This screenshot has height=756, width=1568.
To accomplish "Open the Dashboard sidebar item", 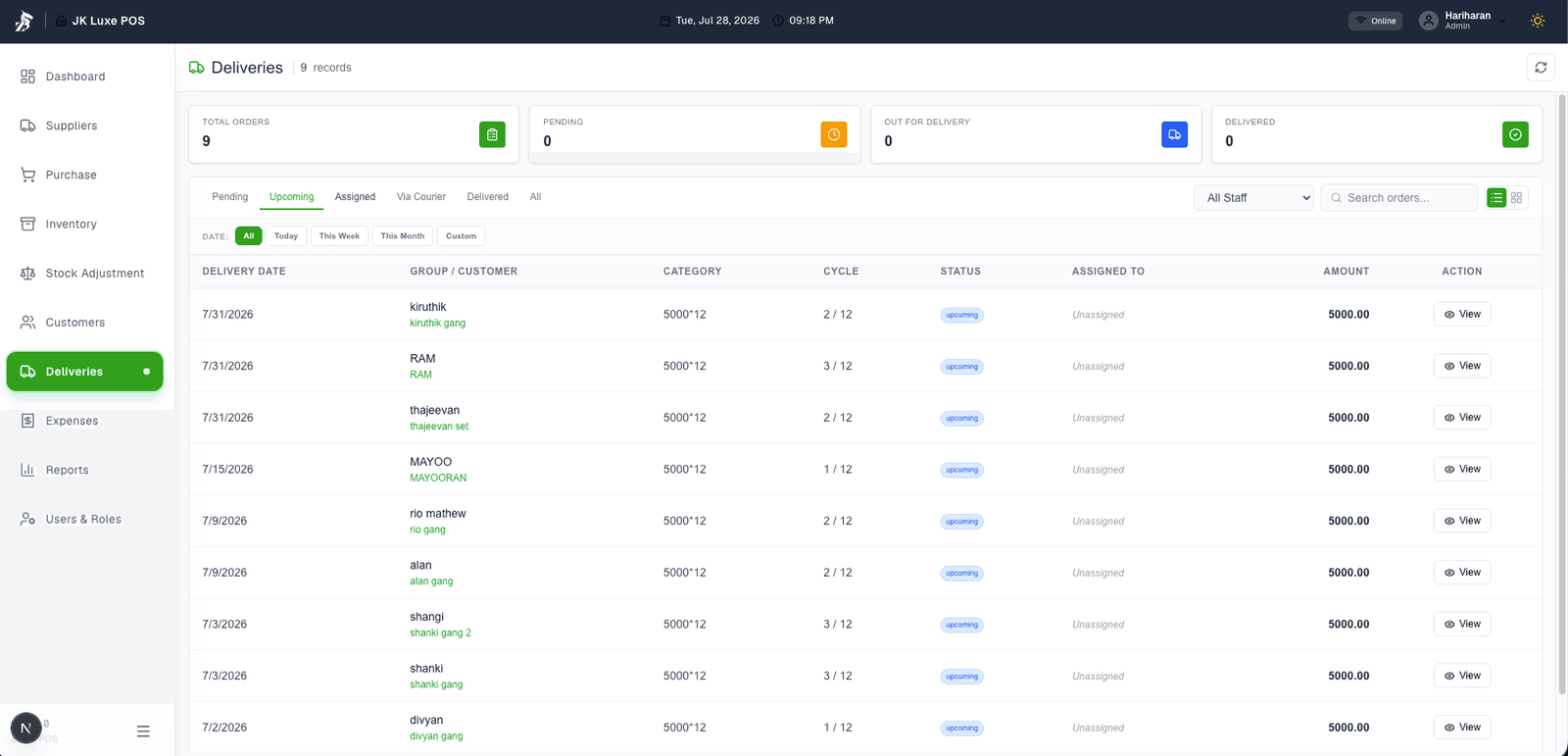I will [x=84, y=76].
